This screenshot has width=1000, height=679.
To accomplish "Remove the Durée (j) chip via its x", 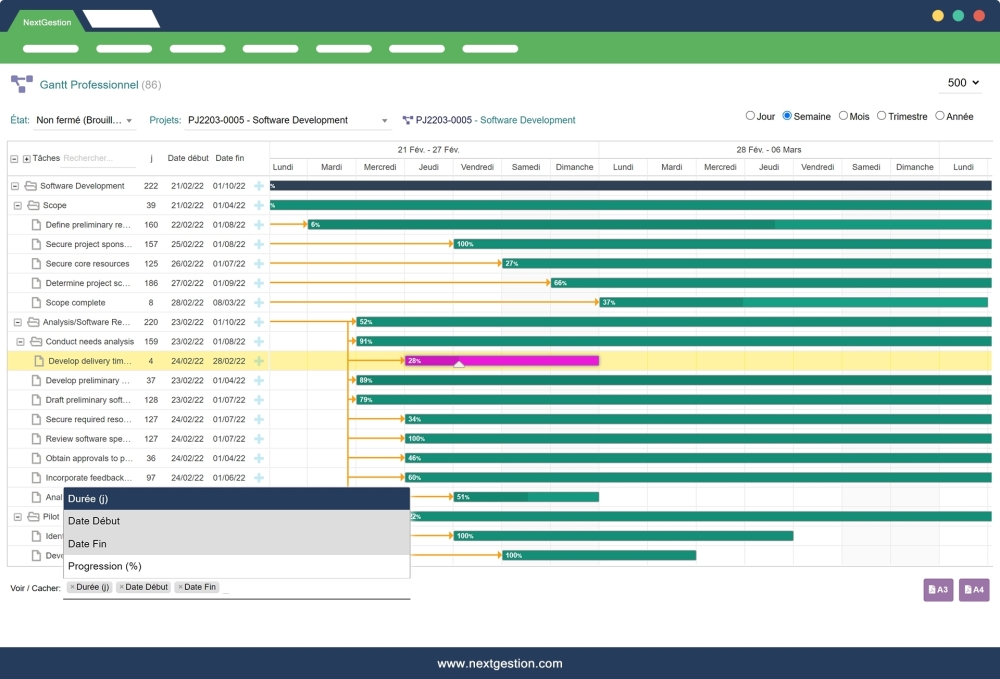I will pyautogui.click(x=72, y=587).
